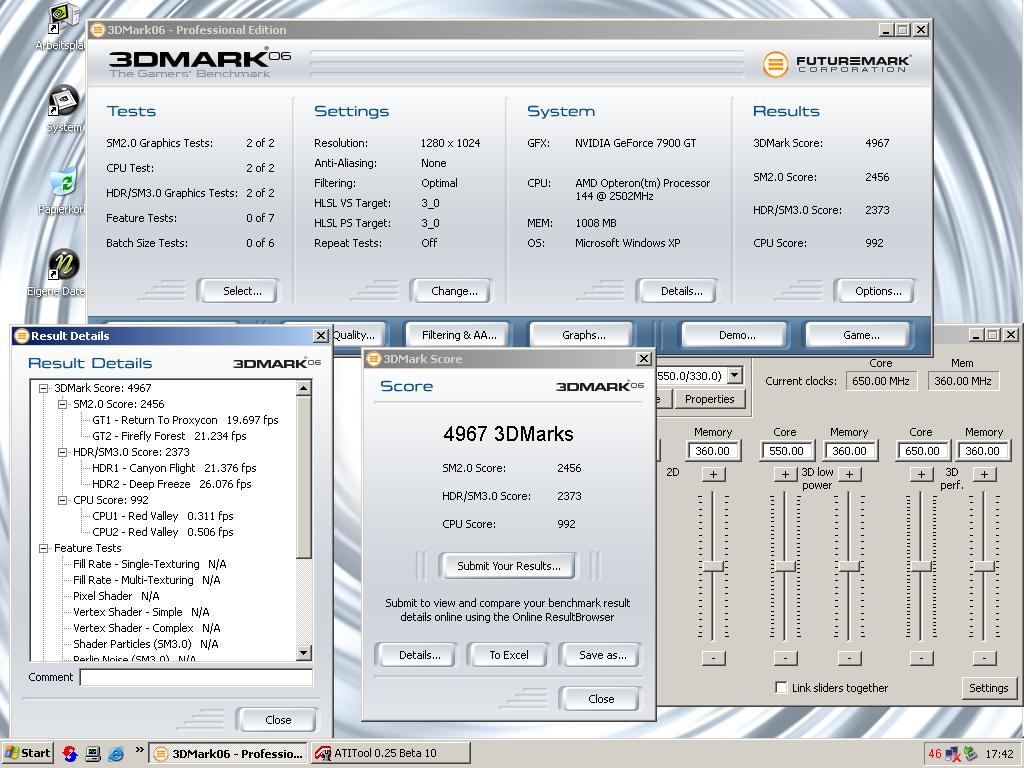Select GT1 - Return To Proxycon row
This screenshot has height=768, width=1024.
pyautogui.click(x=185, y=420)
